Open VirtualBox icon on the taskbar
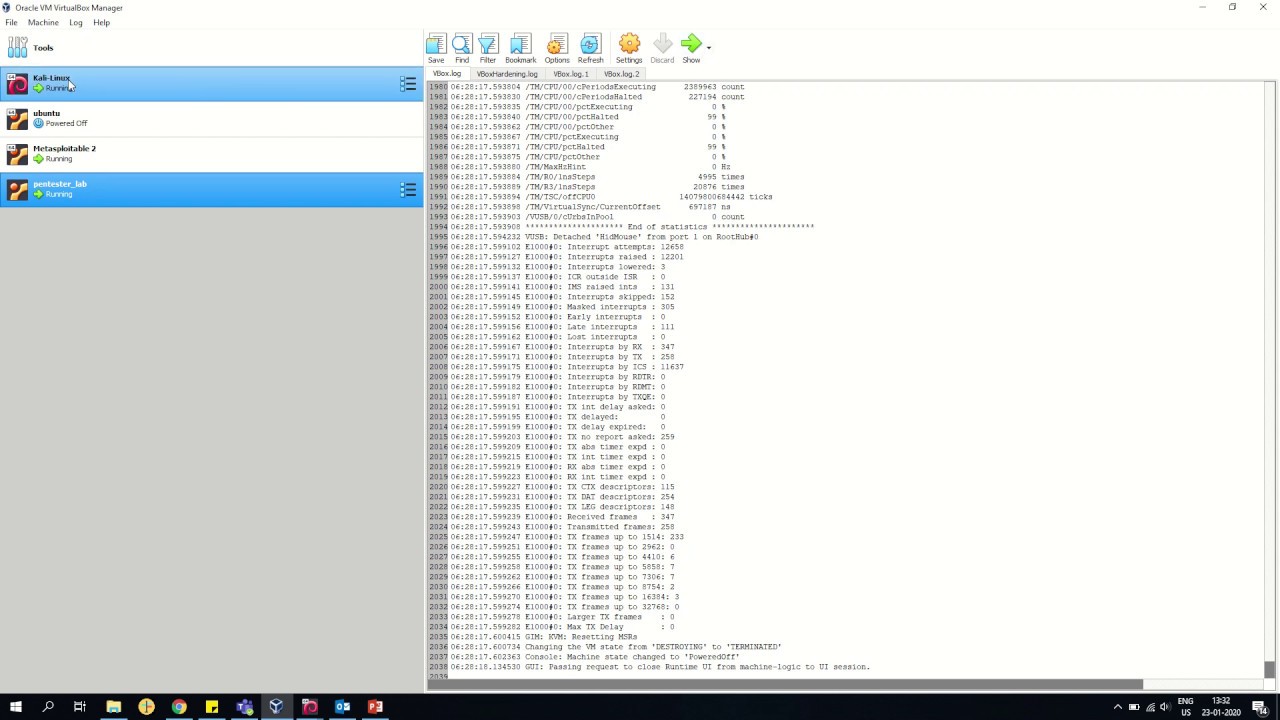Image resolution: width=1280 pixels, height=720 pixels. click(277, 707)
